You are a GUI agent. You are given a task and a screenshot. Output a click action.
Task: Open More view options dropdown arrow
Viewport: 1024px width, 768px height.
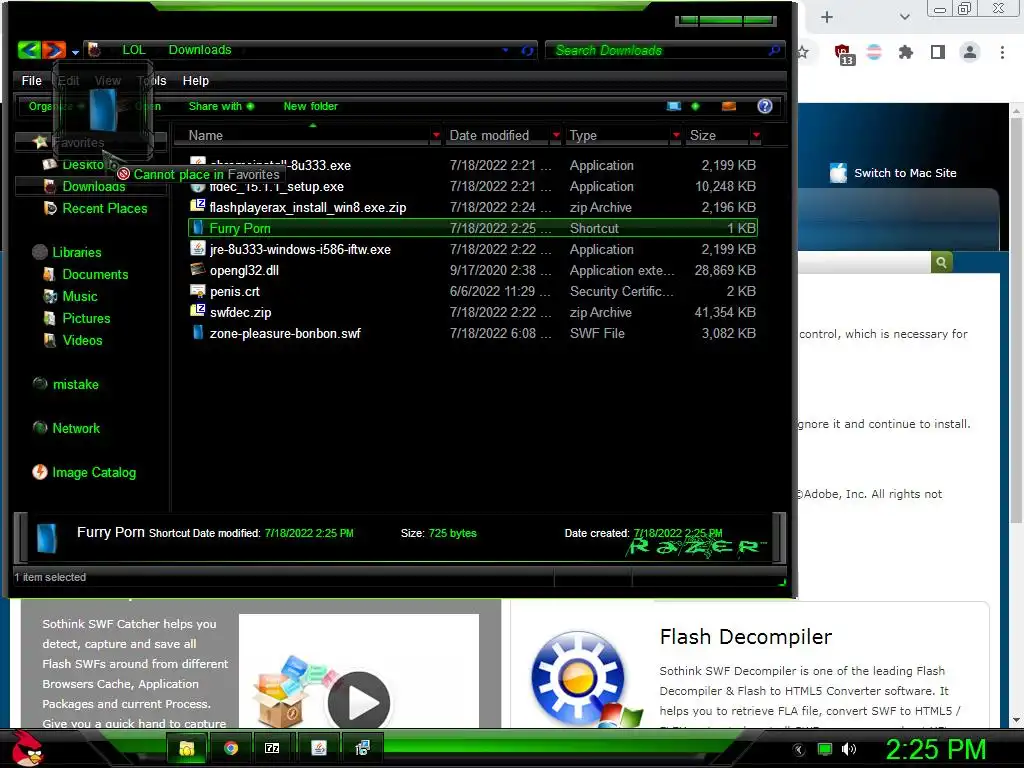(695, 106)
